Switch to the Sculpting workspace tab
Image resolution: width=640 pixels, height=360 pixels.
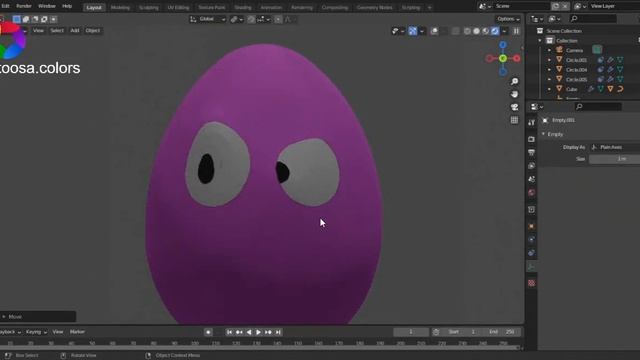tap(149, 7)
